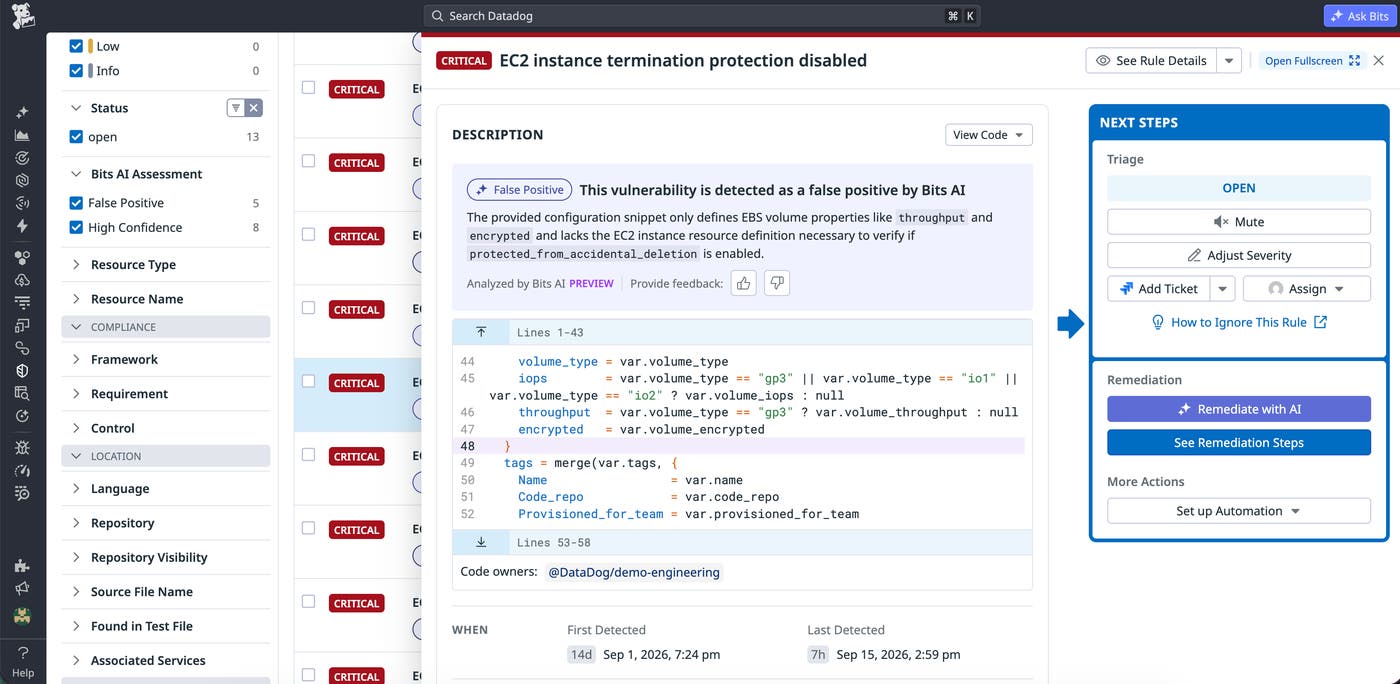Open How to Ignore This Rule link
This screenshot has width=1400, height=684.
1239,322
